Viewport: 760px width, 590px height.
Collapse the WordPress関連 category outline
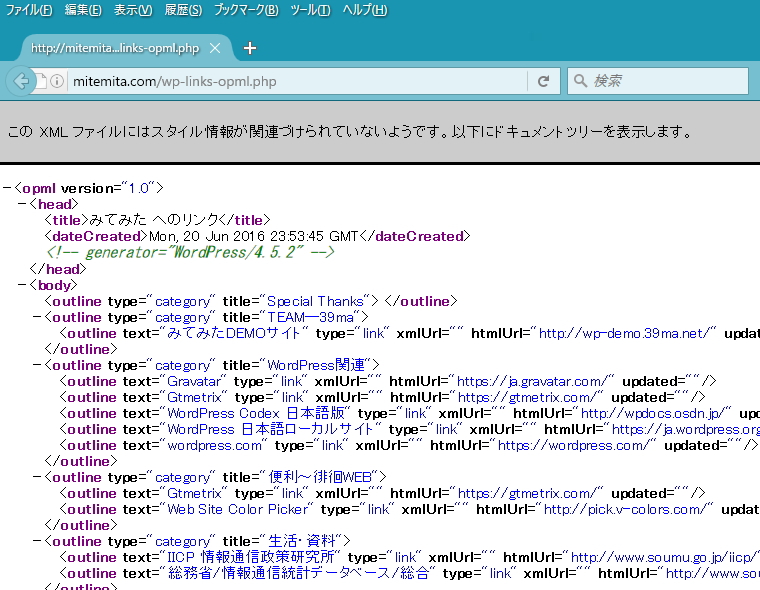37,365
